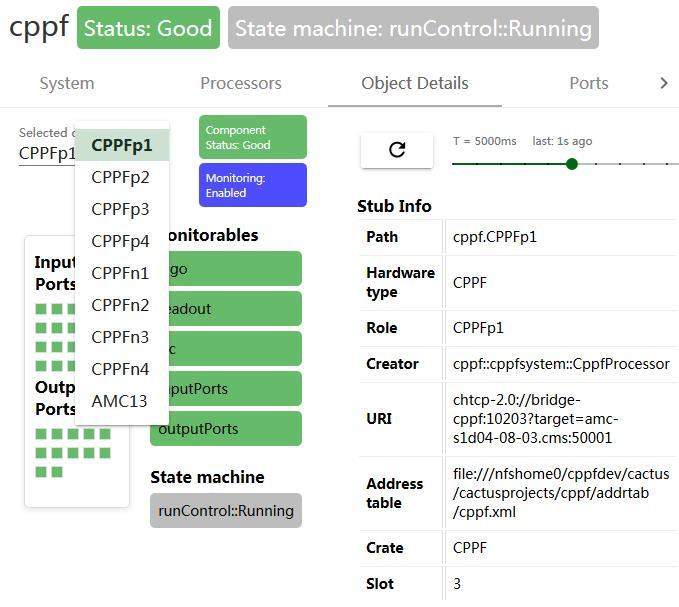Click the URI value chtcp-2.0://bridge-cppf

[535, 419]
